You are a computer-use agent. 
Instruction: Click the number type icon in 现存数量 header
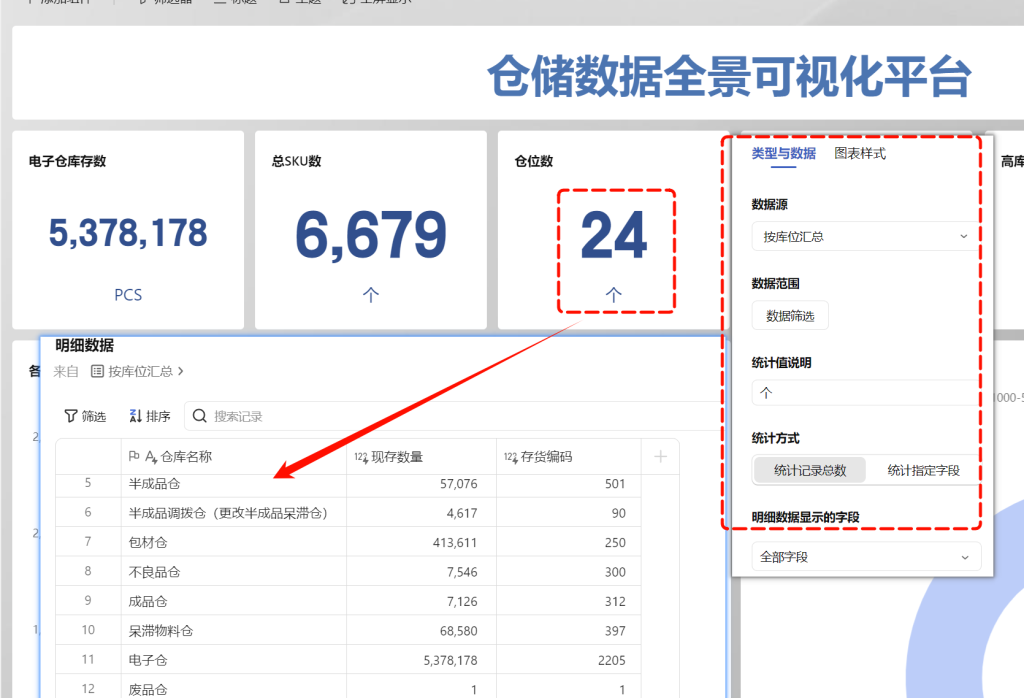361,457
